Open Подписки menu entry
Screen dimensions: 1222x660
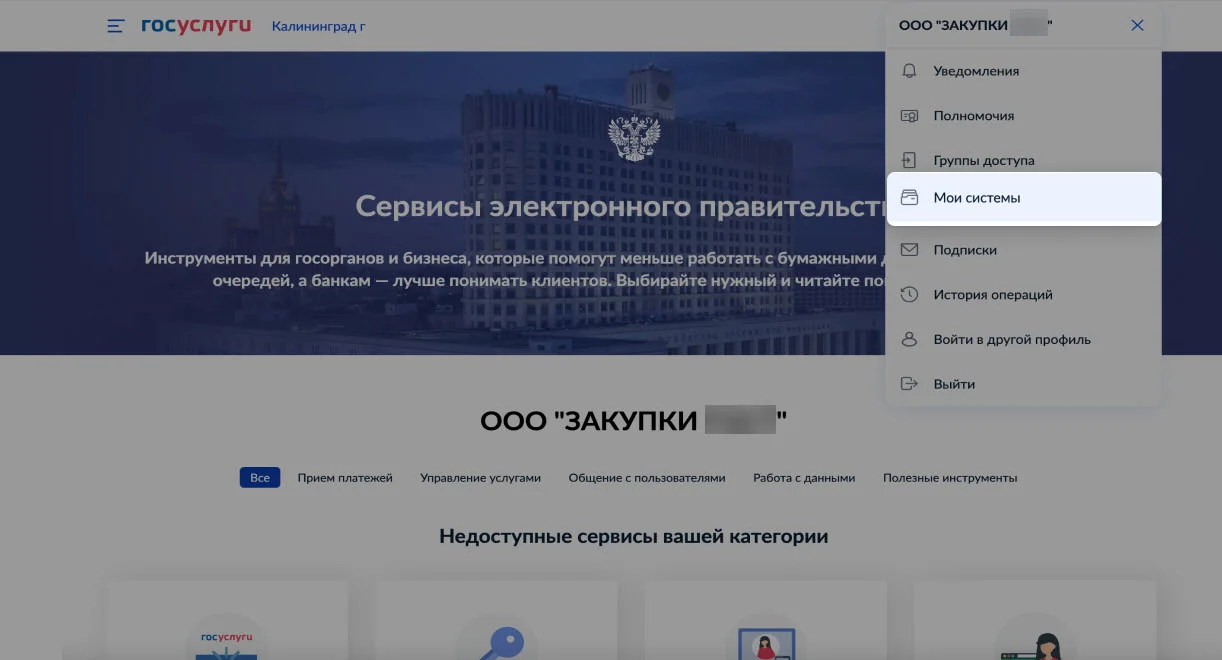click(x=1023, y=250)
